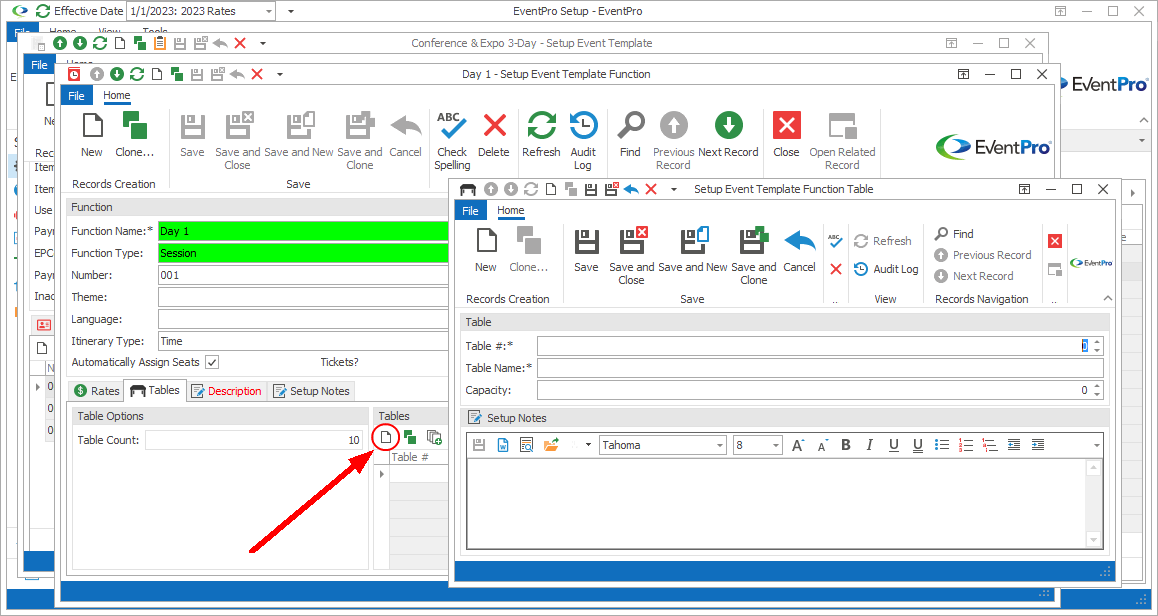Image resolution: width=1158 pixels, height=616 pixels.
Task: Switch to the Rates tab
Action: (96, 391)
